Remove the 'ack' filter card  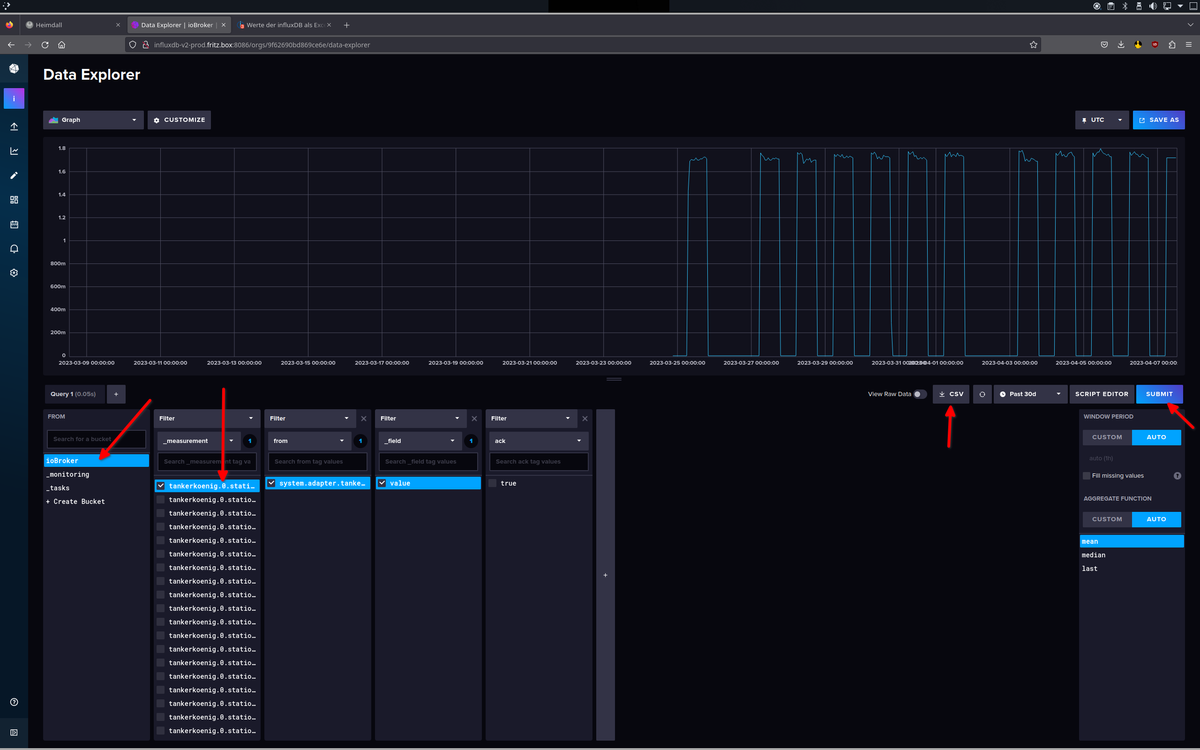pos(584,418)
